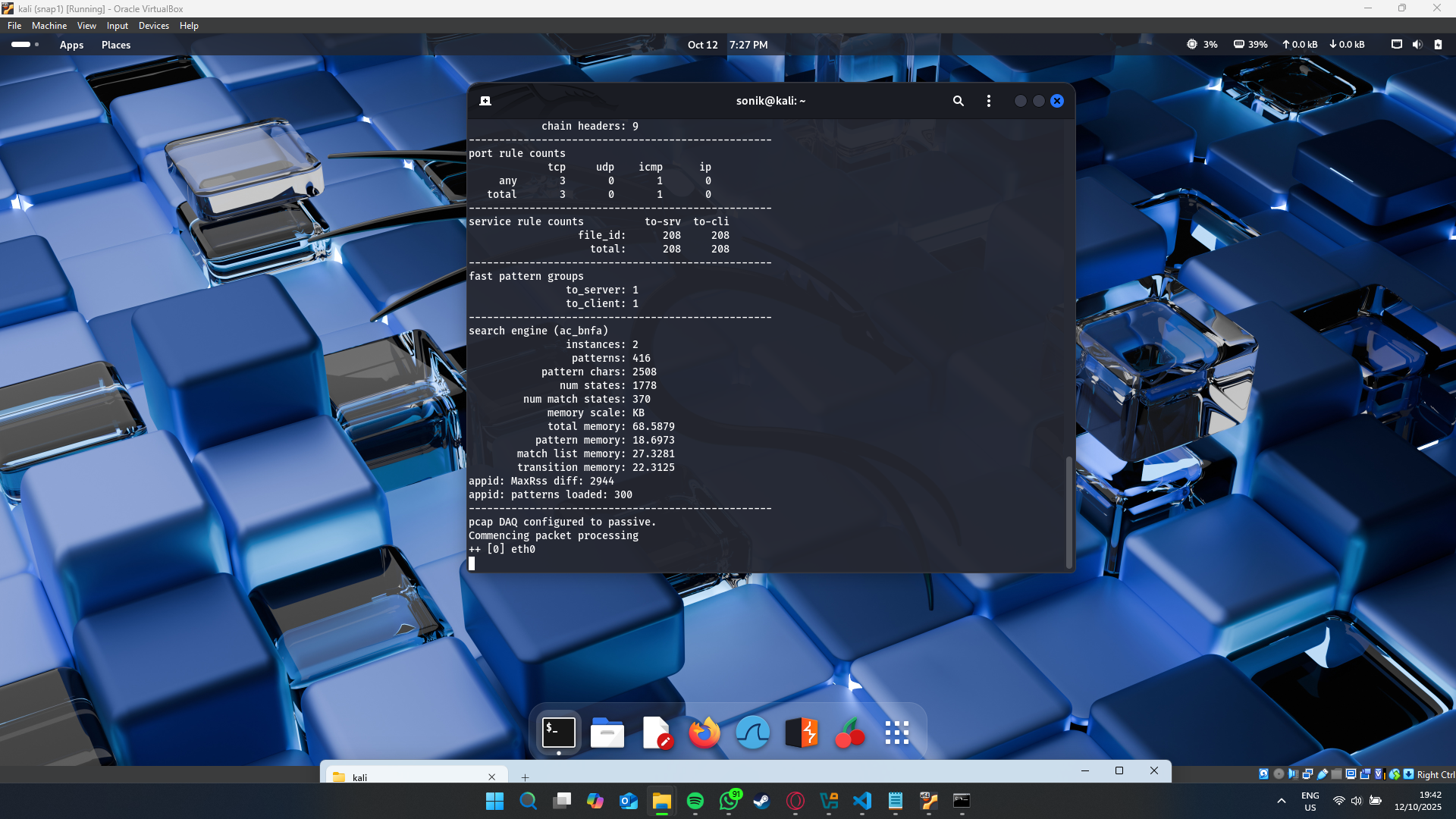Screen dimensions: 1456x819
Task: Open the terminal three-dots menu
Action: click(989, 101)
